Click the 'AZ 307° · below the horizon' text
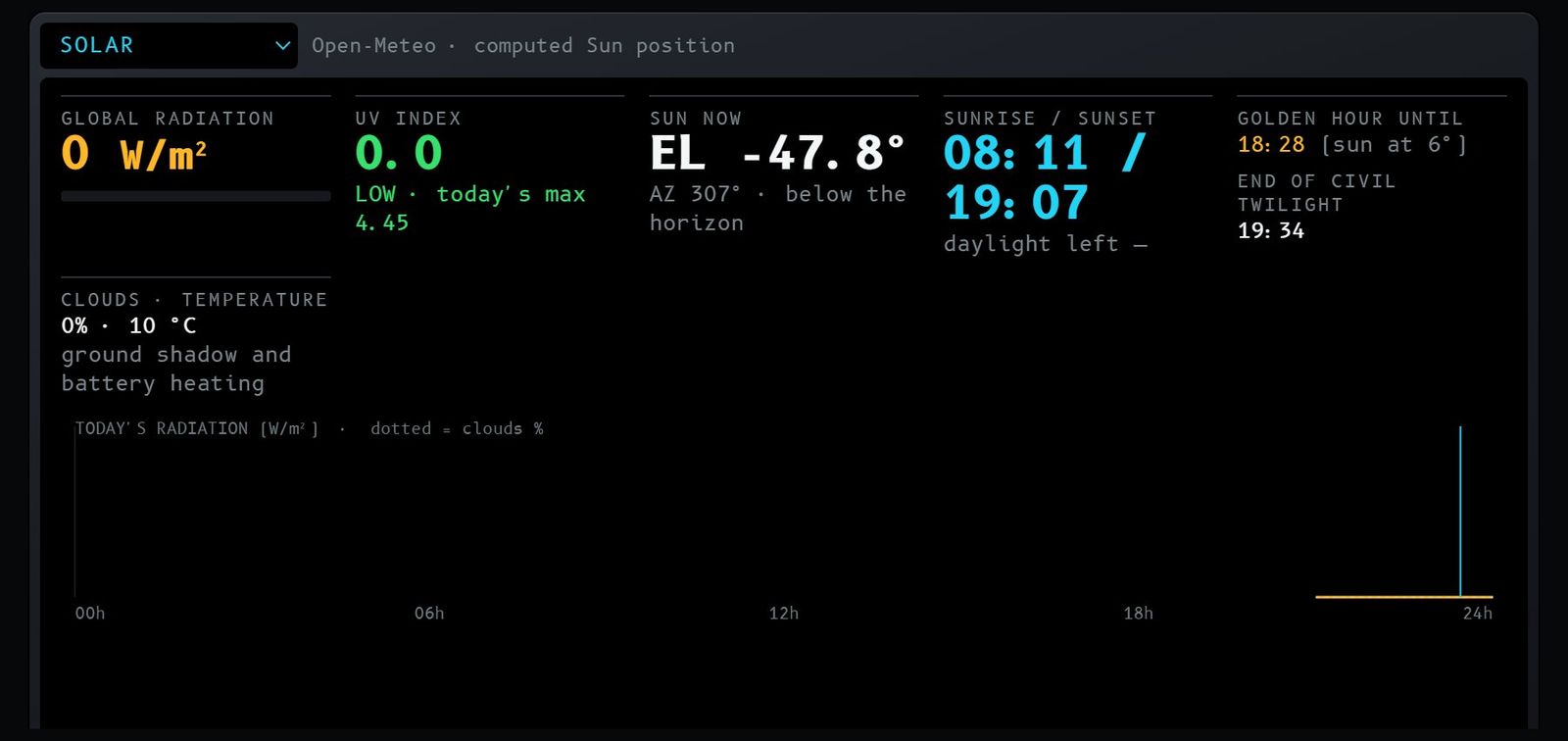 pos(778,209)
